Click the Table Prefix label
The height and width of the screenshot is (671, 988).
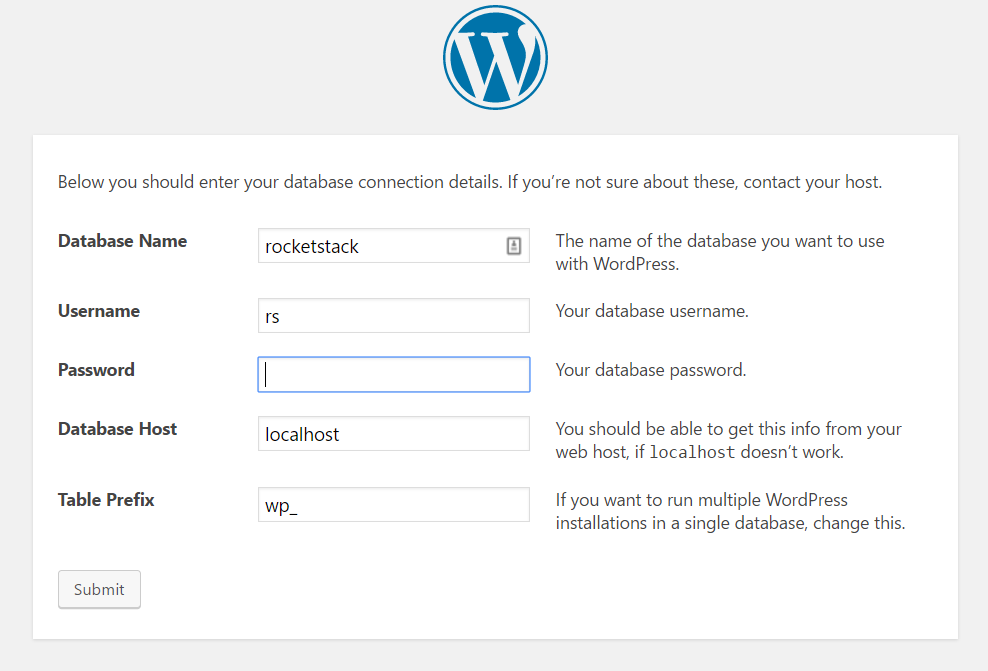pyautogui.click(x=106, y=500)
